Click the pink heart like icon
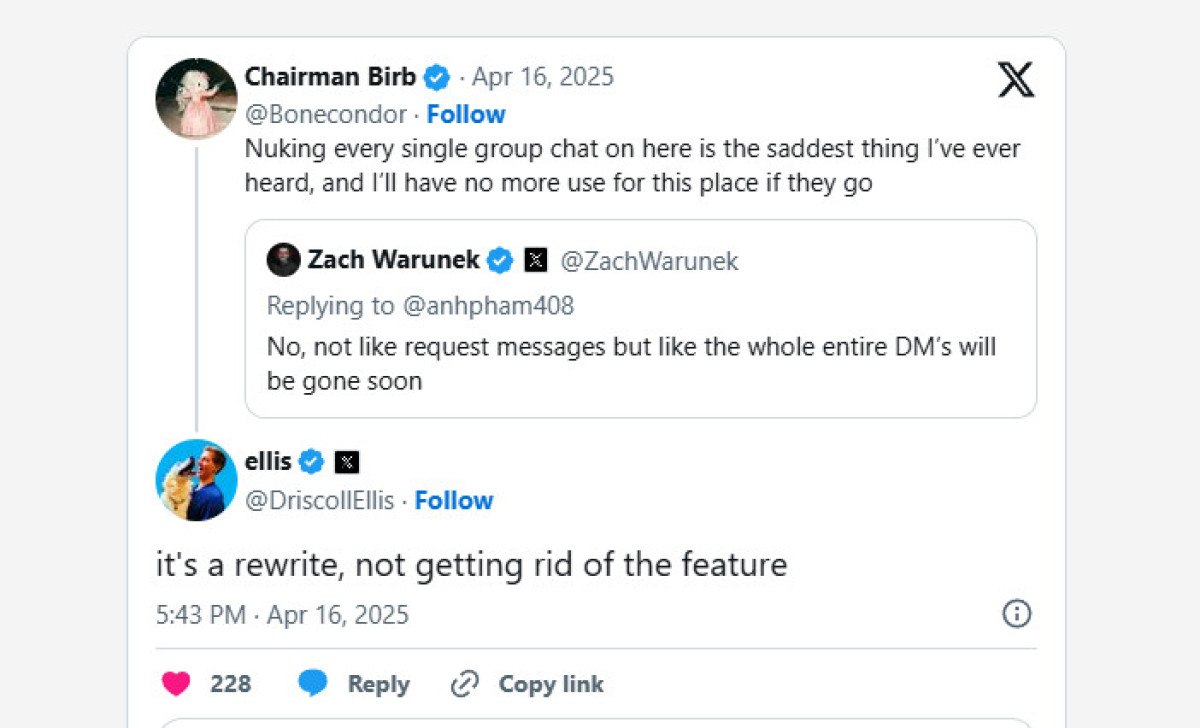Screen dimensions: 1200x728 [176, 684]
